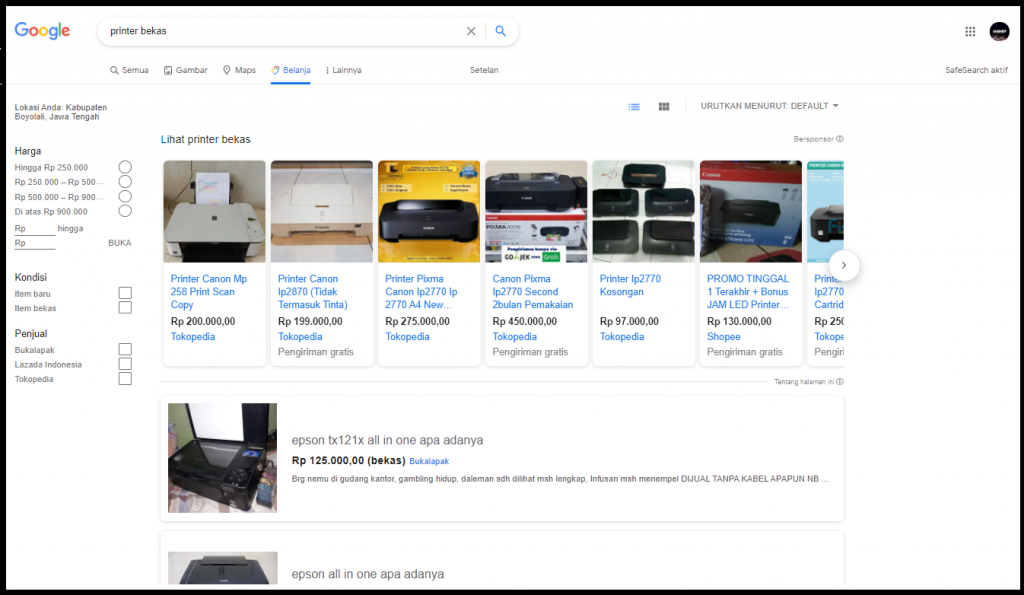Image resolution: width=1024 pixels, height=595 pixels.
Task: Click the Tokopedia seller link under Rp 200.000,00
Action: 193,336
